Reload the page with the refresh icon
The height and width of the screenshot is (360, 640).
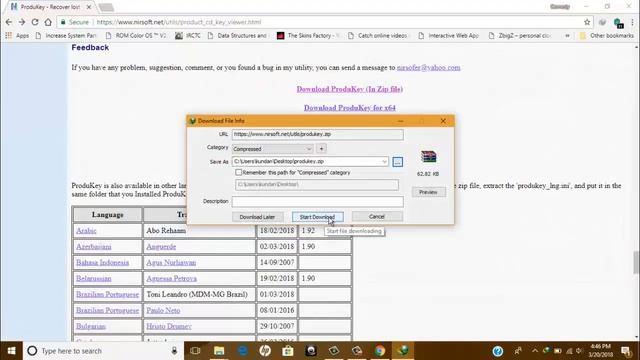coord(35,22)
